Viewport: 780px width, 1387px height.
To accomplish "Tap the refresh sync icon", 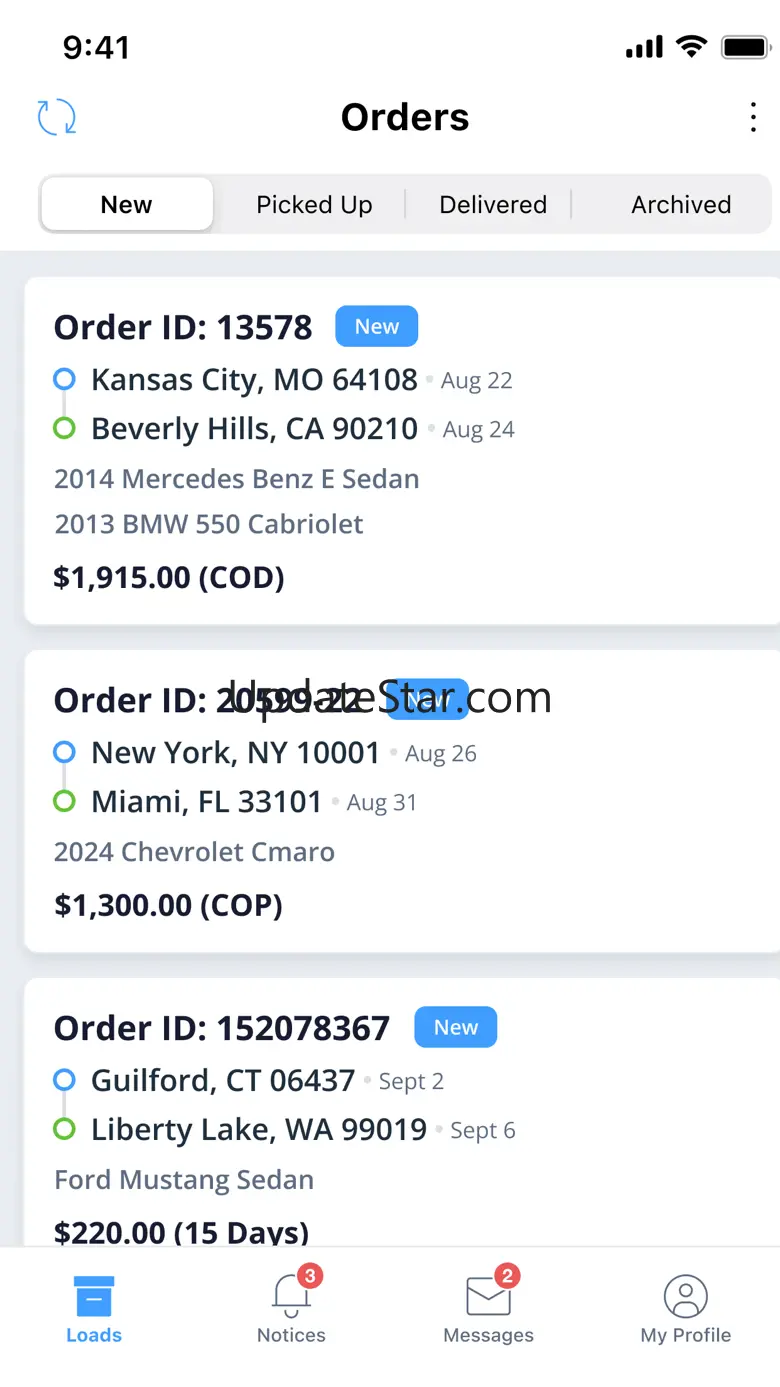I will (57, 117).
